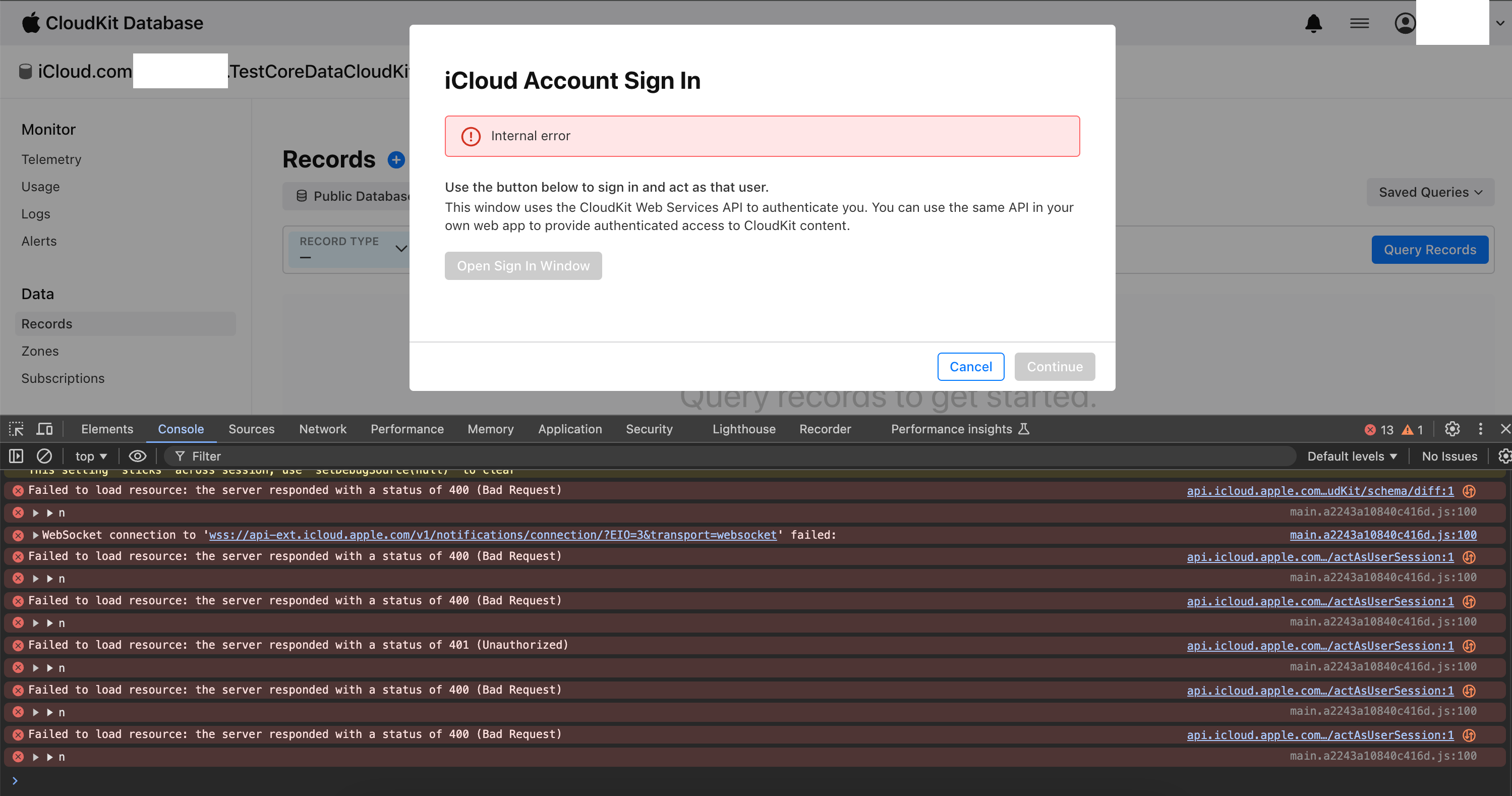The height and width of the screenshot is (796, 1512).
Task: Open the DevTools settings gear icon
Action: [1452, 429]
